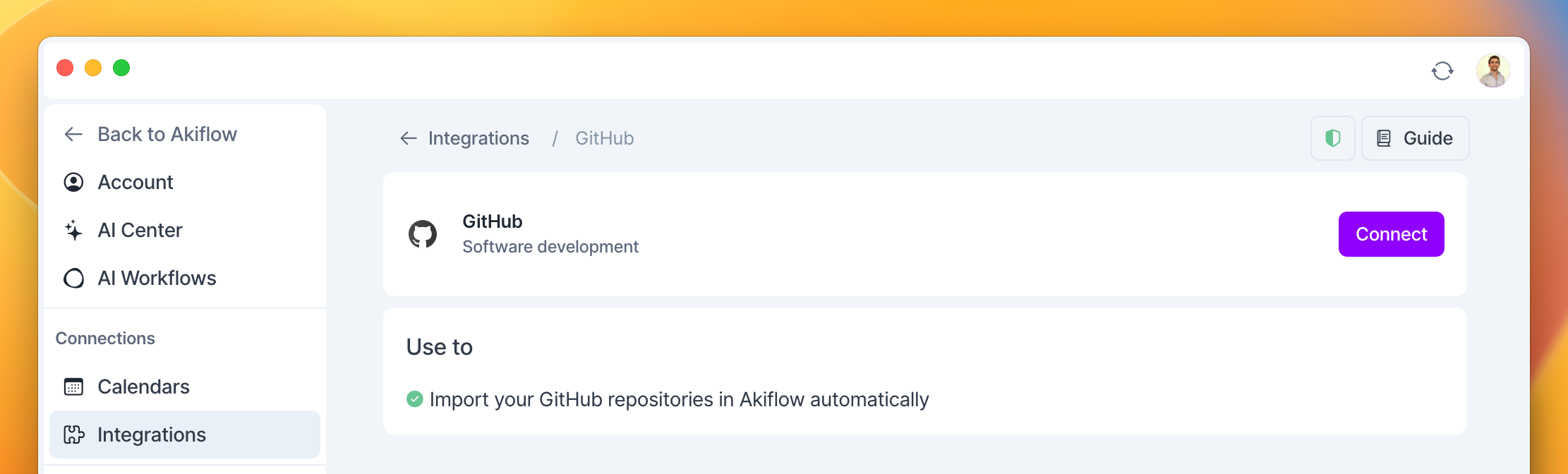Click the Software development subtitle
Screen dimensions: 1568x474
click(550, 247)
